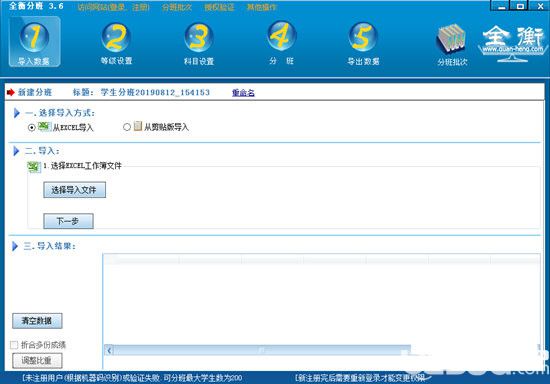The height and width of the screenshot is (384, 550).
Task: Enable the 折合多份成绩 checkbox
Action: click(14, 345)
